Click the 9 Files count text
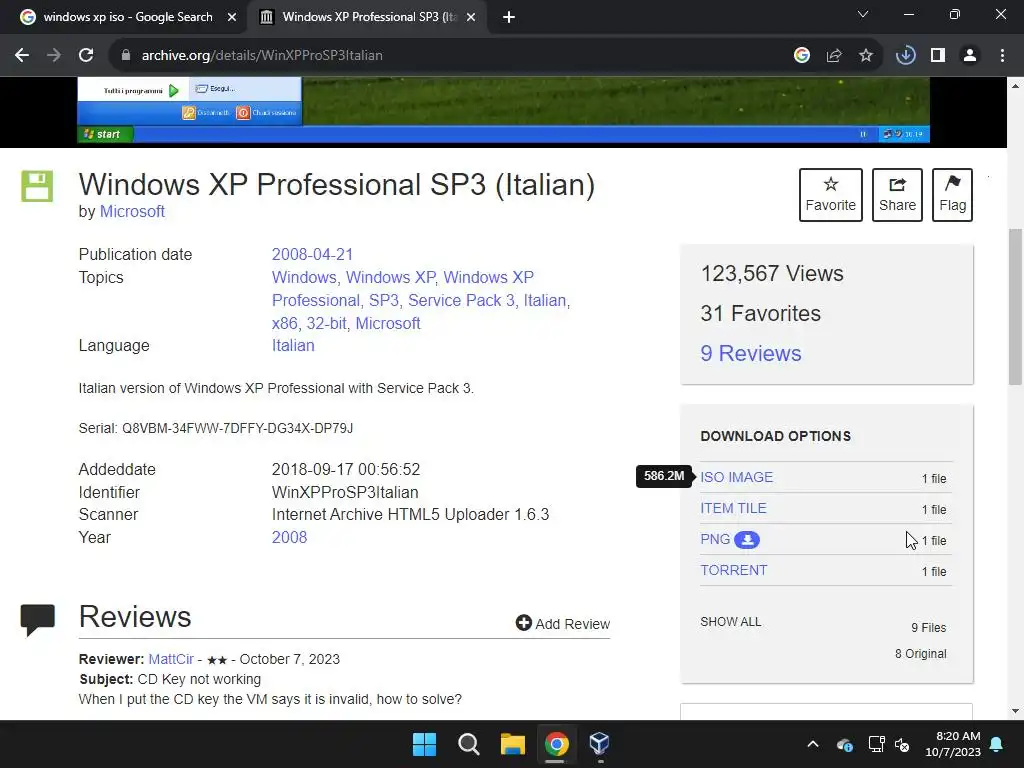This screenshot has width=1024, height=768. click(x=929, y=628)
